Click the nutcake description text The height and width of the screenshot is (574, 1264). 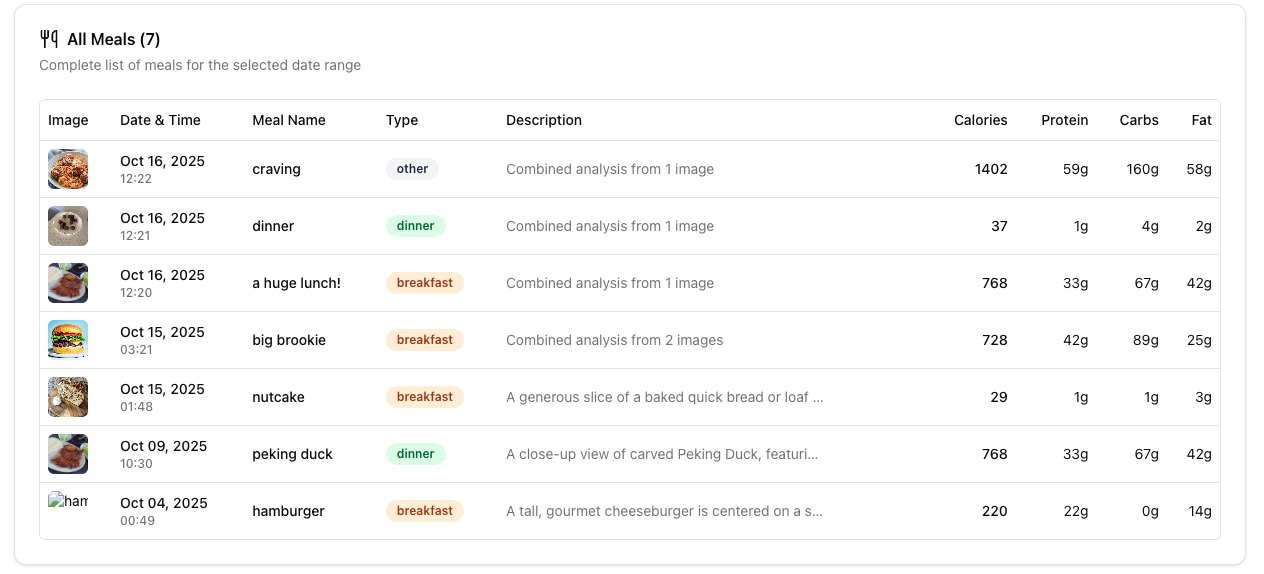pos(664,397)
